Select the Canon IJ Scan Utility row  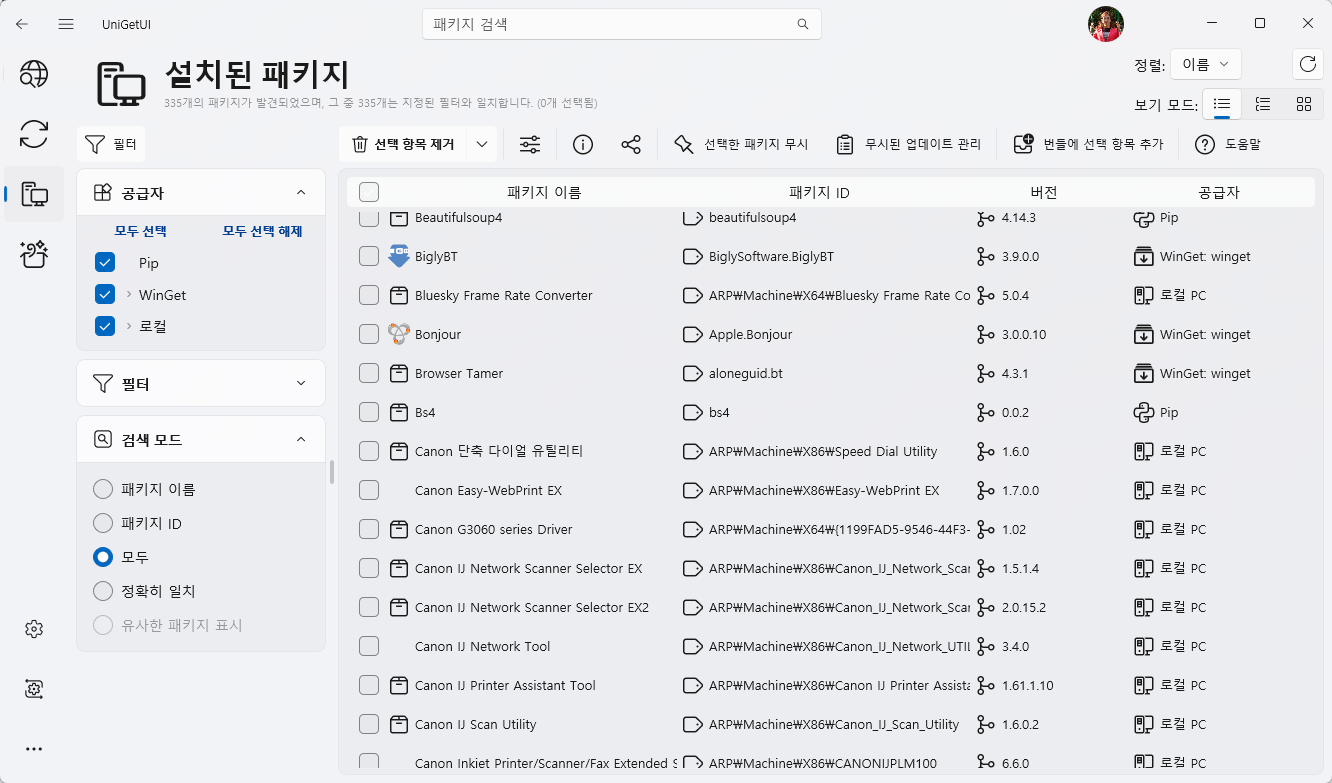coord(830,725)
